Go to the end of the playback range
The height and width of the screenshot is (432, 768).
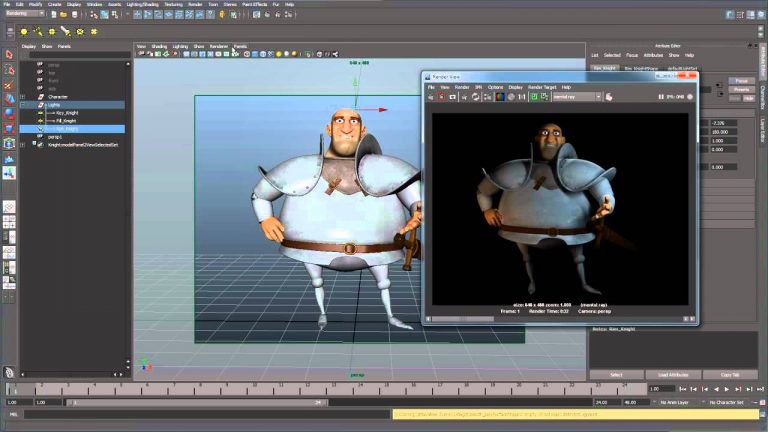tap(761, 389)
